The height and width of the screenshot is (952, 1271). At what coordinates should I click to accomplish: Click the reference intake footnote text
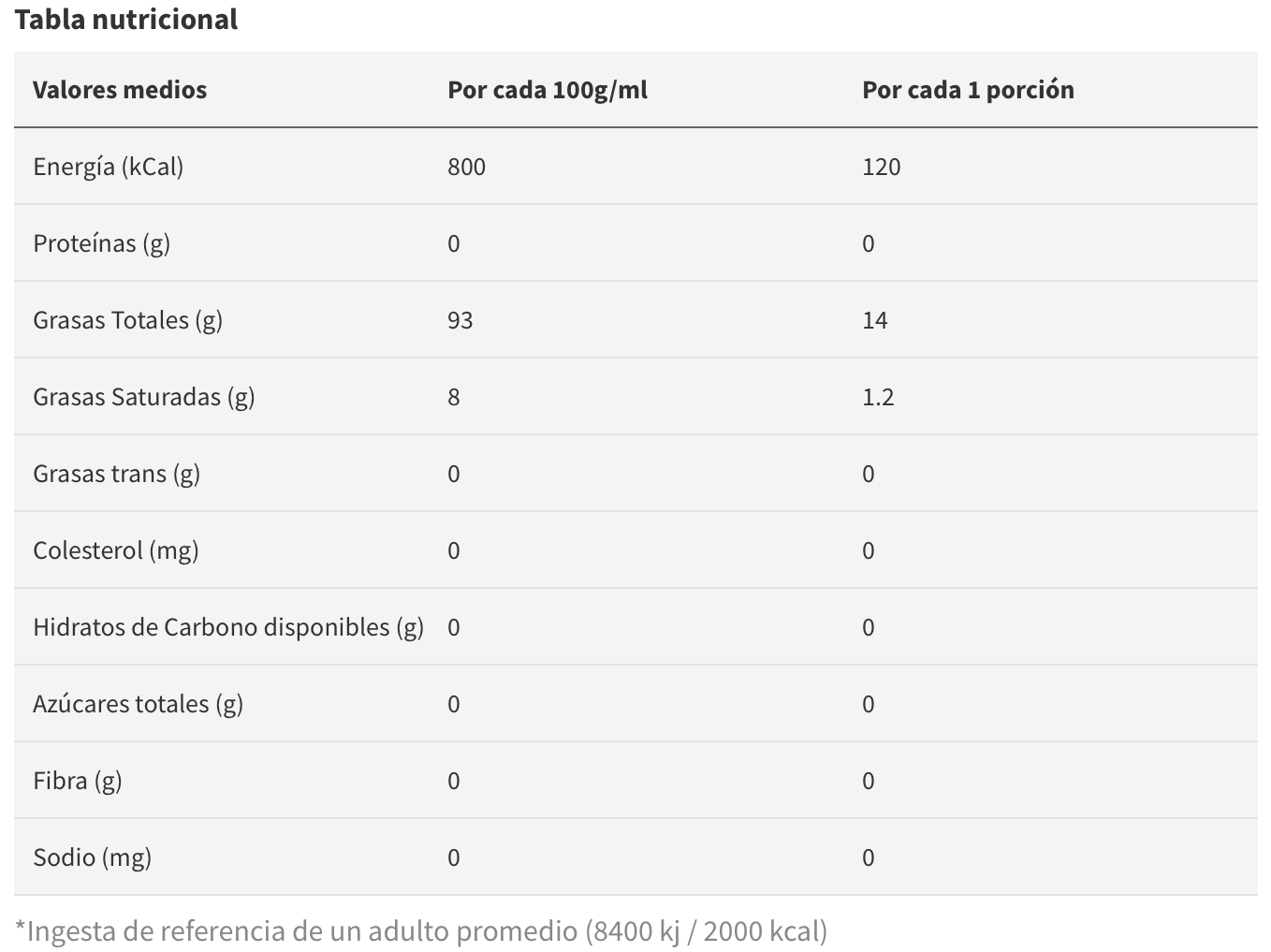tap(421, 931)
